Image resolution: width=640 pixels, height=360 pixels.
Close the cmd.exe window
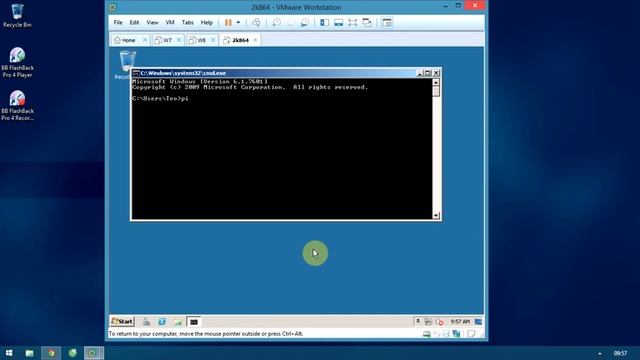point(436,73)
